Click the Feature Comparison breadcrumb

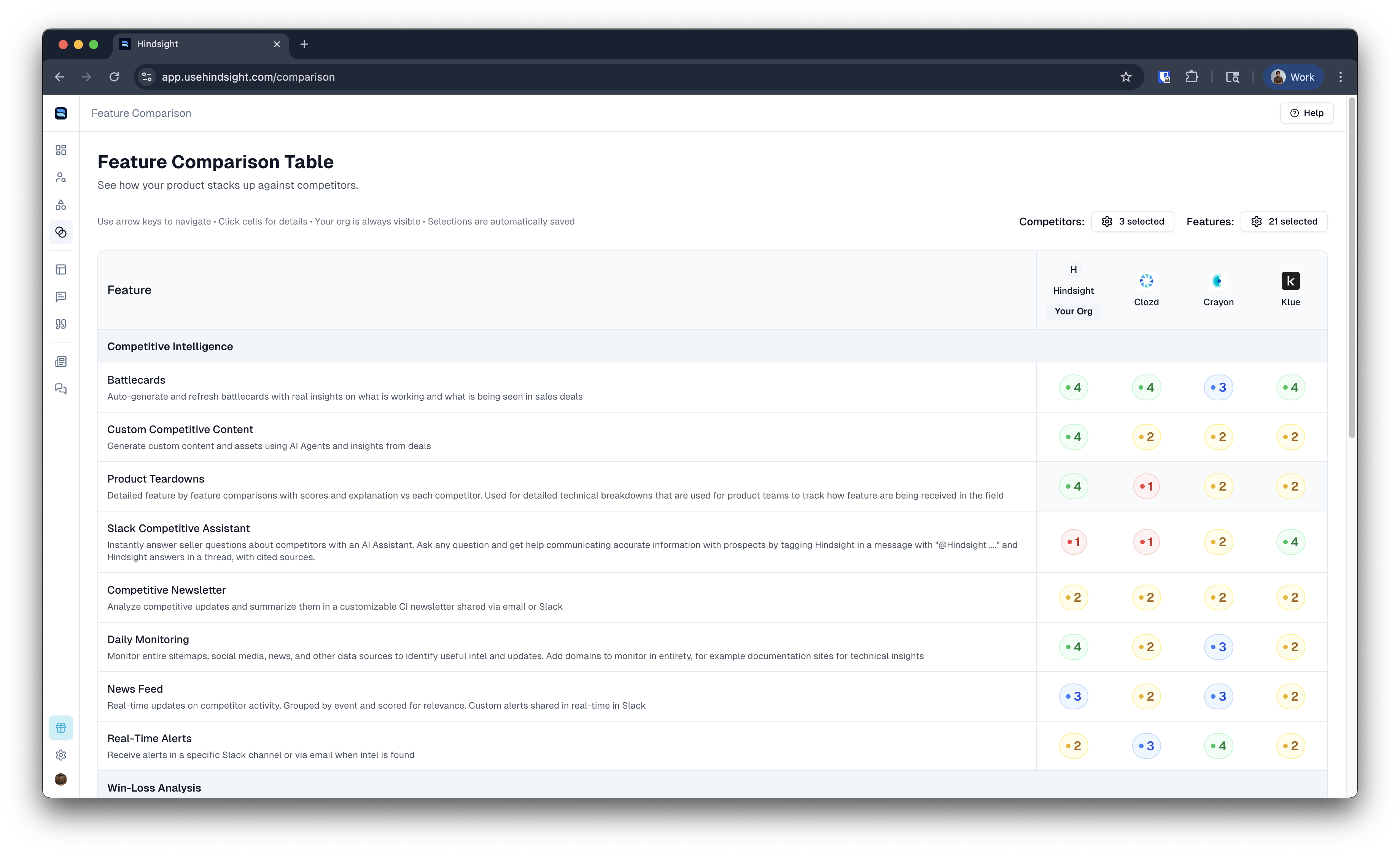(x=141, y=113)
